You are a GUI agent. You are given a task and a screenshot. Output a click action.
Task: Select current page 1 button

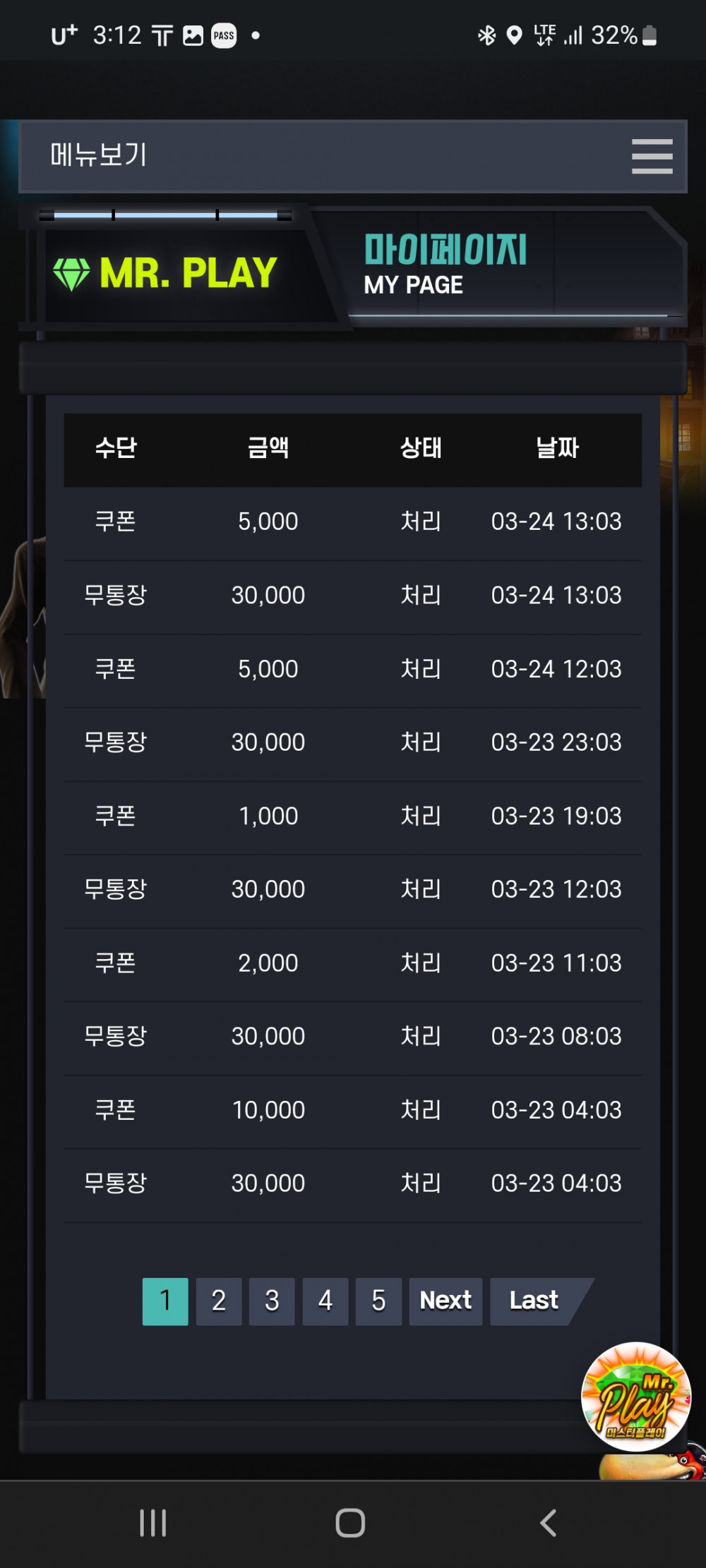click(x=165, y=1301)
